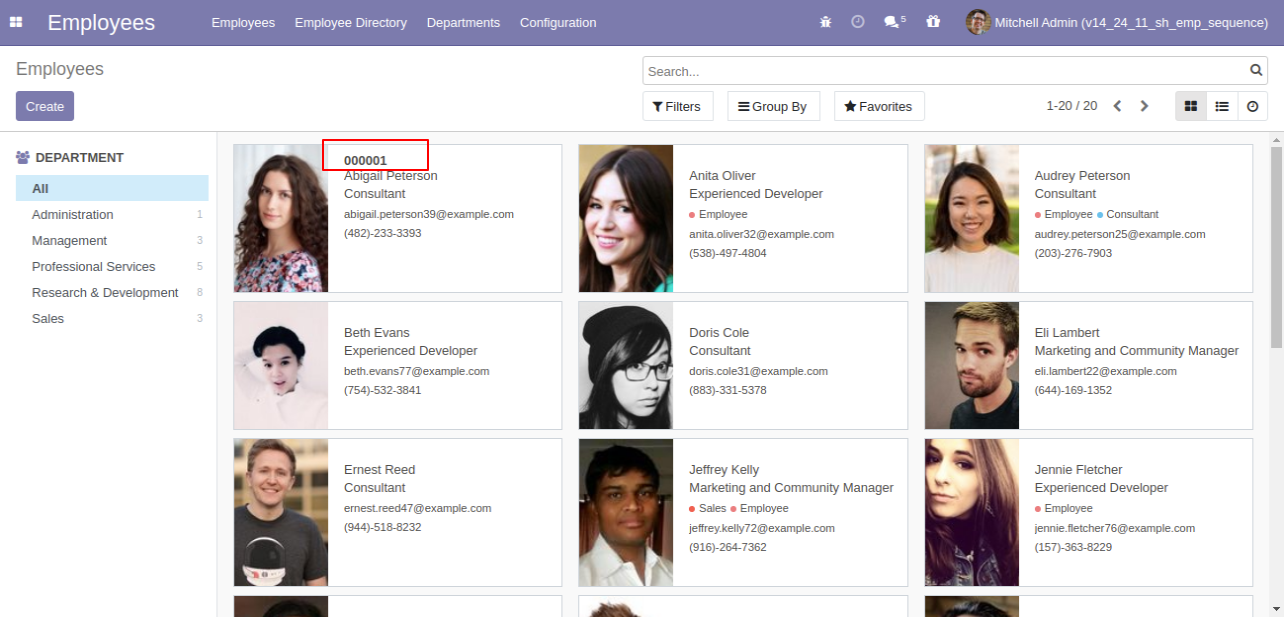
Task: Switch to List view
Action: (1222, 106)
